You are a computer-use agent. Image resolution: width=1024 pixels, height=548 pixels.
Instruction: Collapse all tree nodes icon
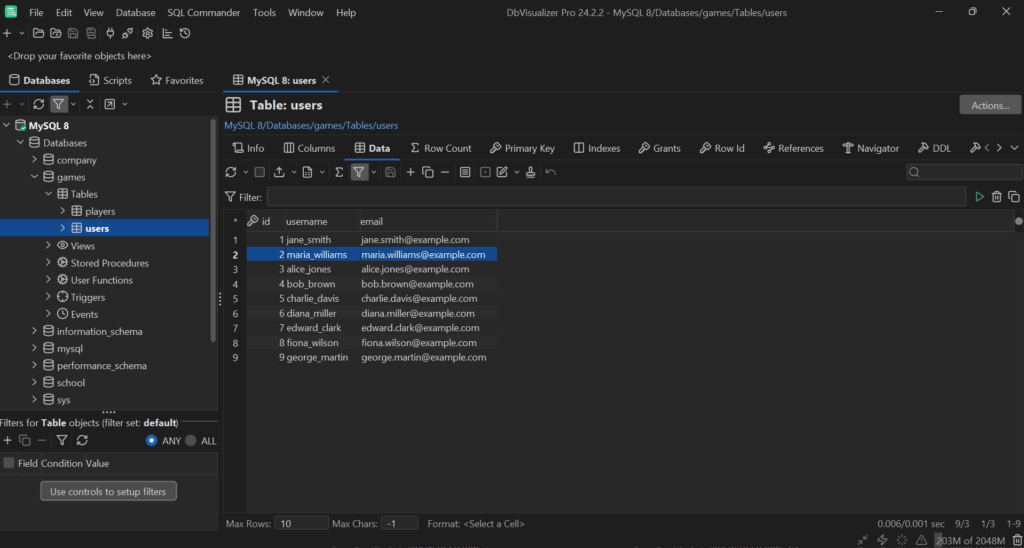[90, 104]
